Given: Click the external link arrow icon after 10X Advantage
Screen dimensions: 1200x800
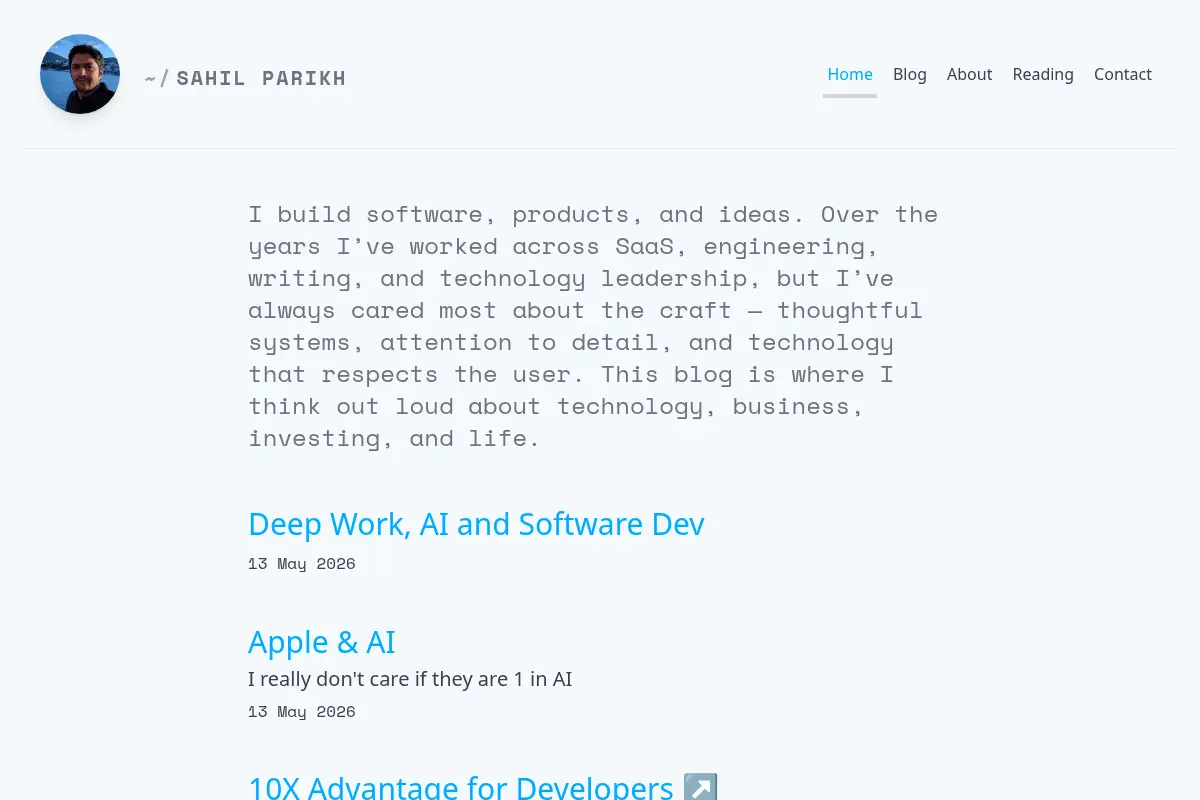Looking at the screenshot, I should tap(701, 787).
